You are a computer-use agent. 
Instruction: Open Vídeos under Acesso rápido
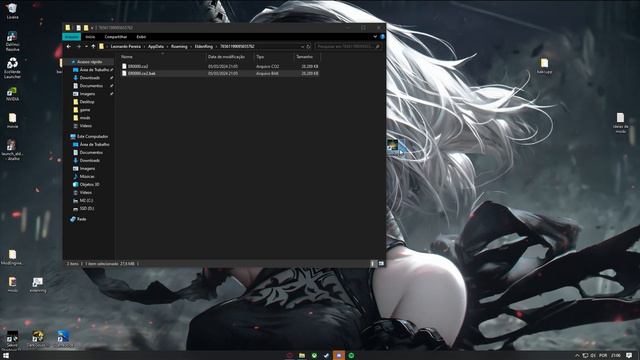[x=85, y=126]
